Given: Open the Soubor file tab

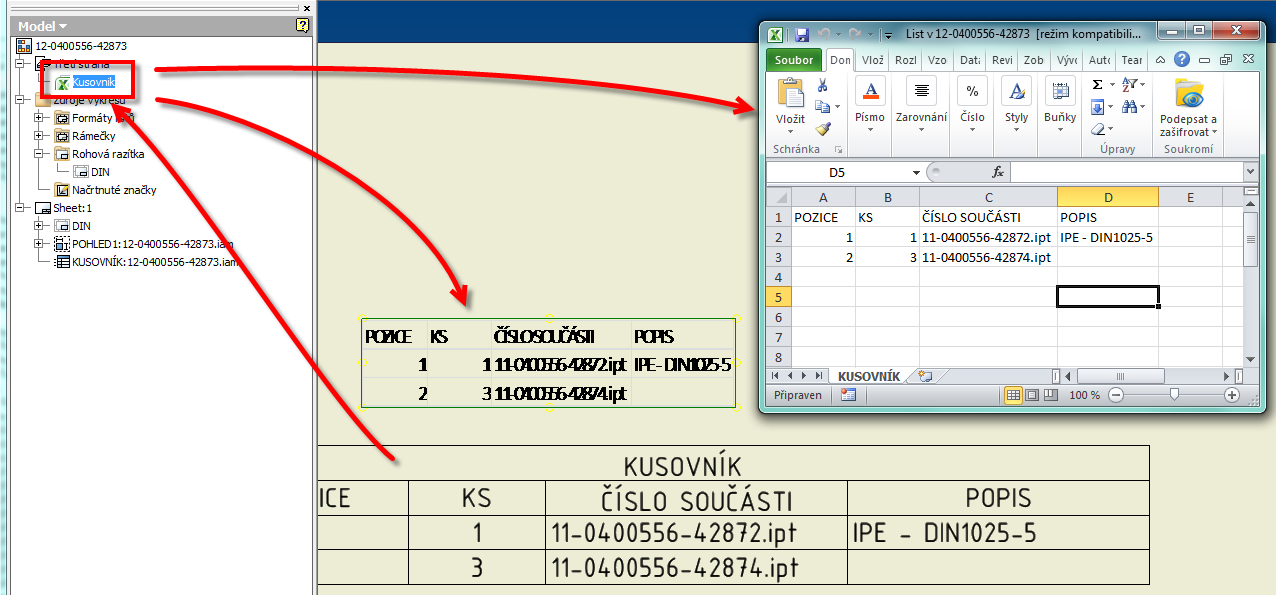Looking at the screenshot, I should click(x=795, y=60).
